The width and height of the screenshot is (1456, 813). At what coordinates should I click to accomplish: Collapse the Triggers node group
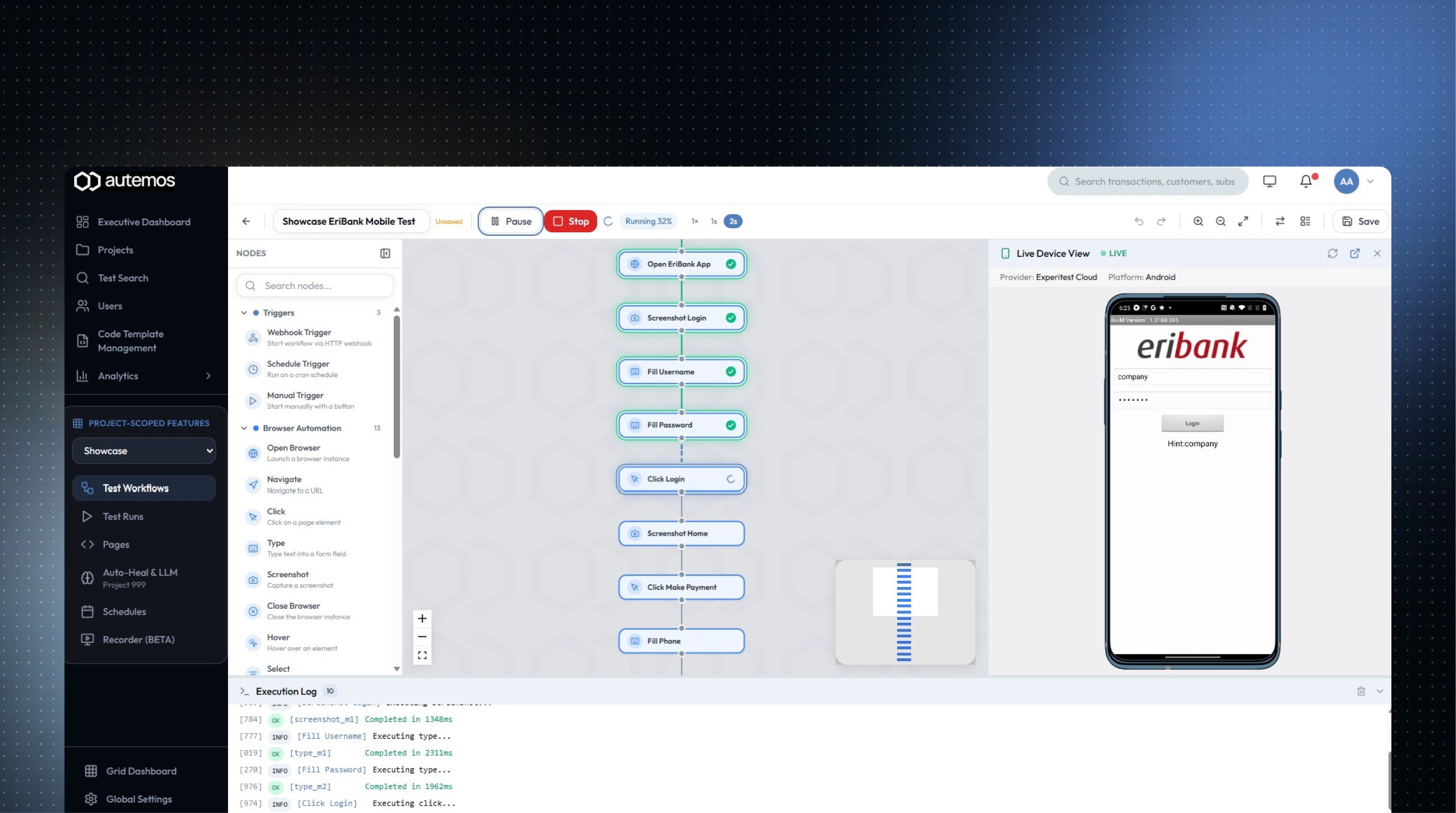[244, 313]
